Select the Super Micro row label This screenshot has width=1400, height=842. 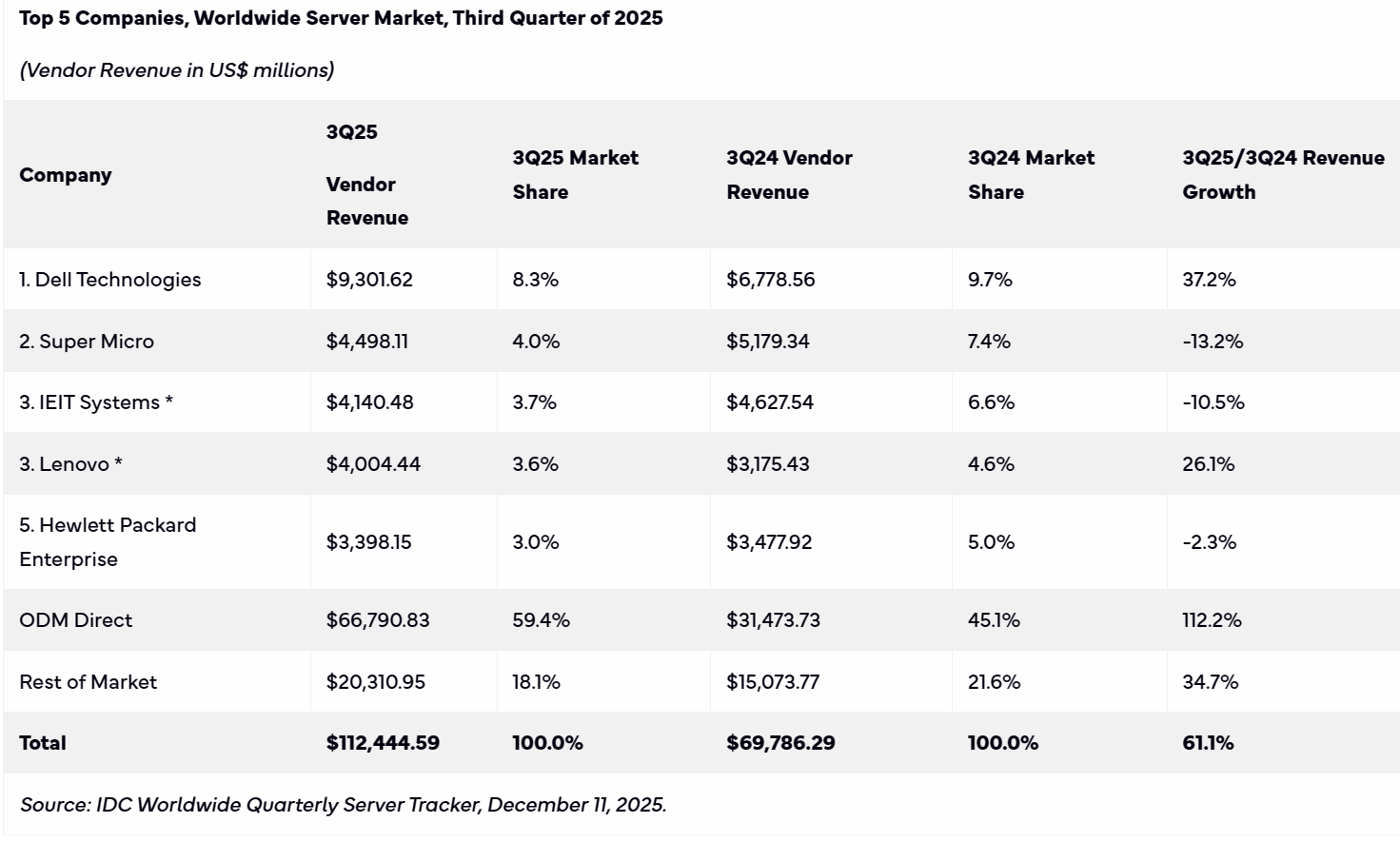pyautogui.click(x=87, y=342)
